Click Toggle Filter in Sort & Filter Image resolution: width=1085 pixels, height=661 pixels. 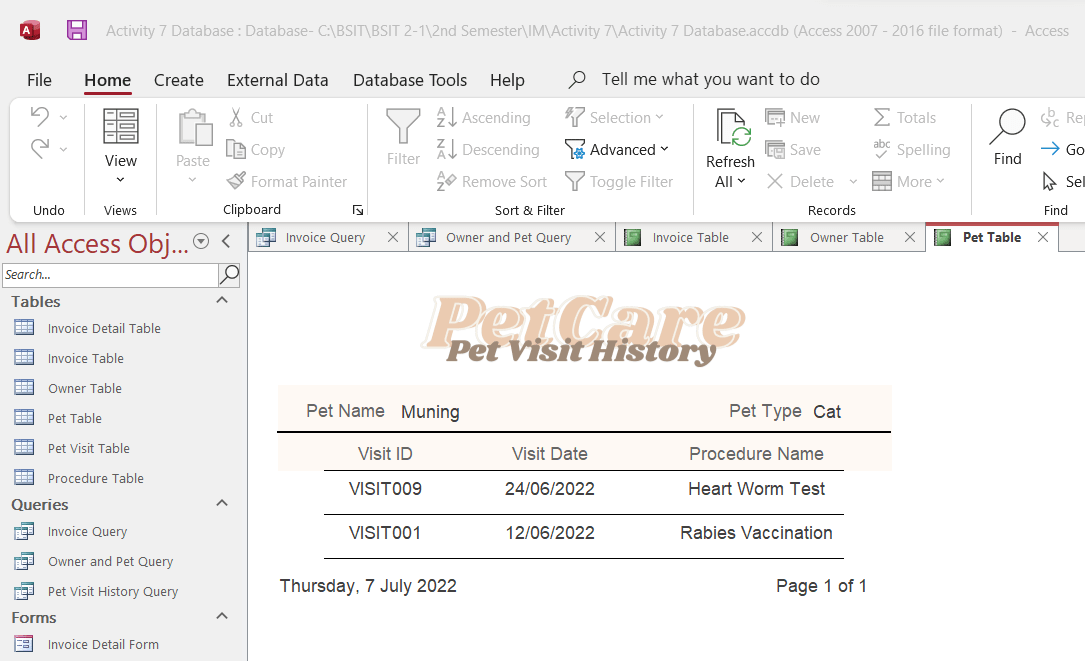619,182
